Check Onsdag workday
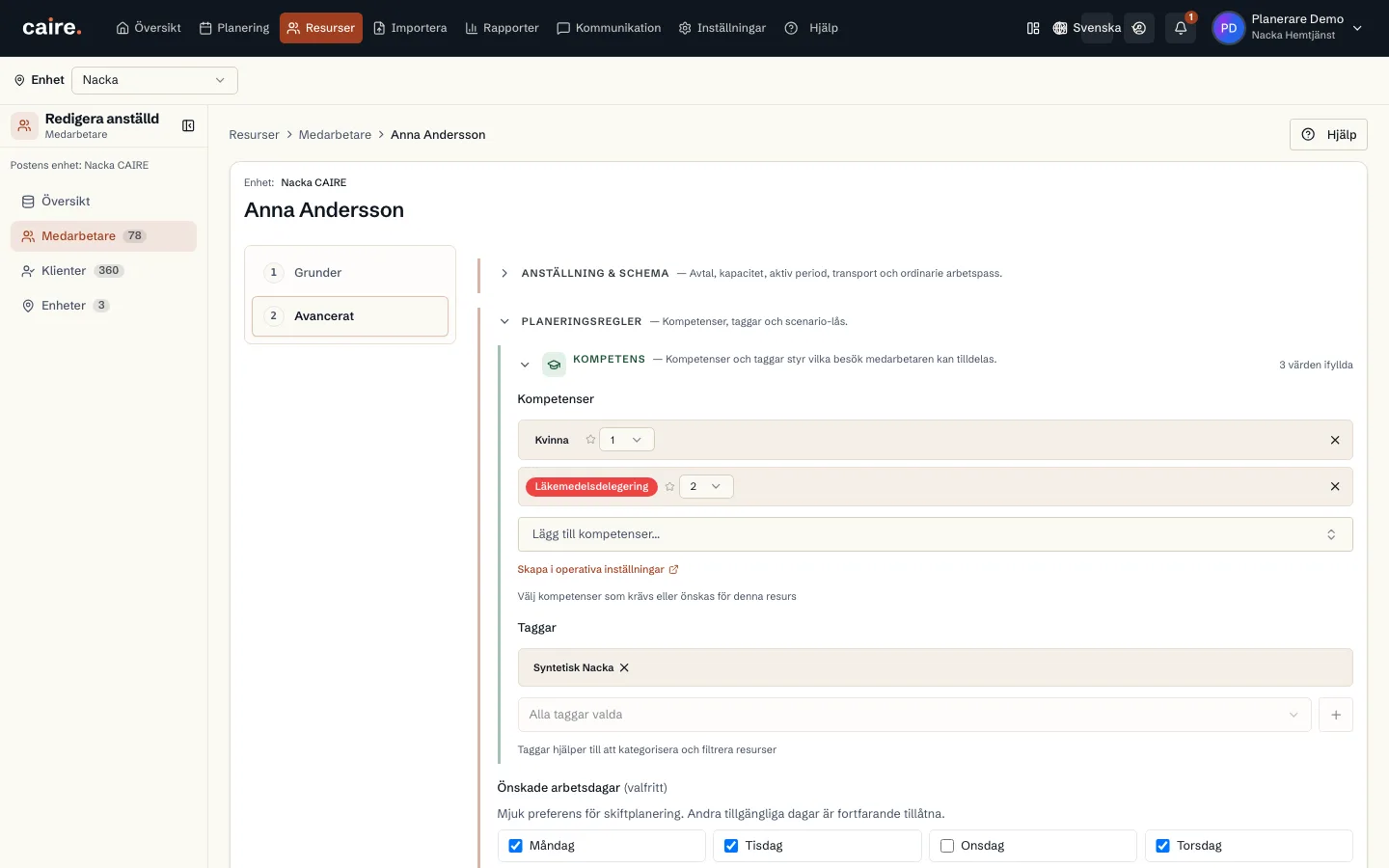The height and width of the screenshot is (868, 1389). pos(947,846)
